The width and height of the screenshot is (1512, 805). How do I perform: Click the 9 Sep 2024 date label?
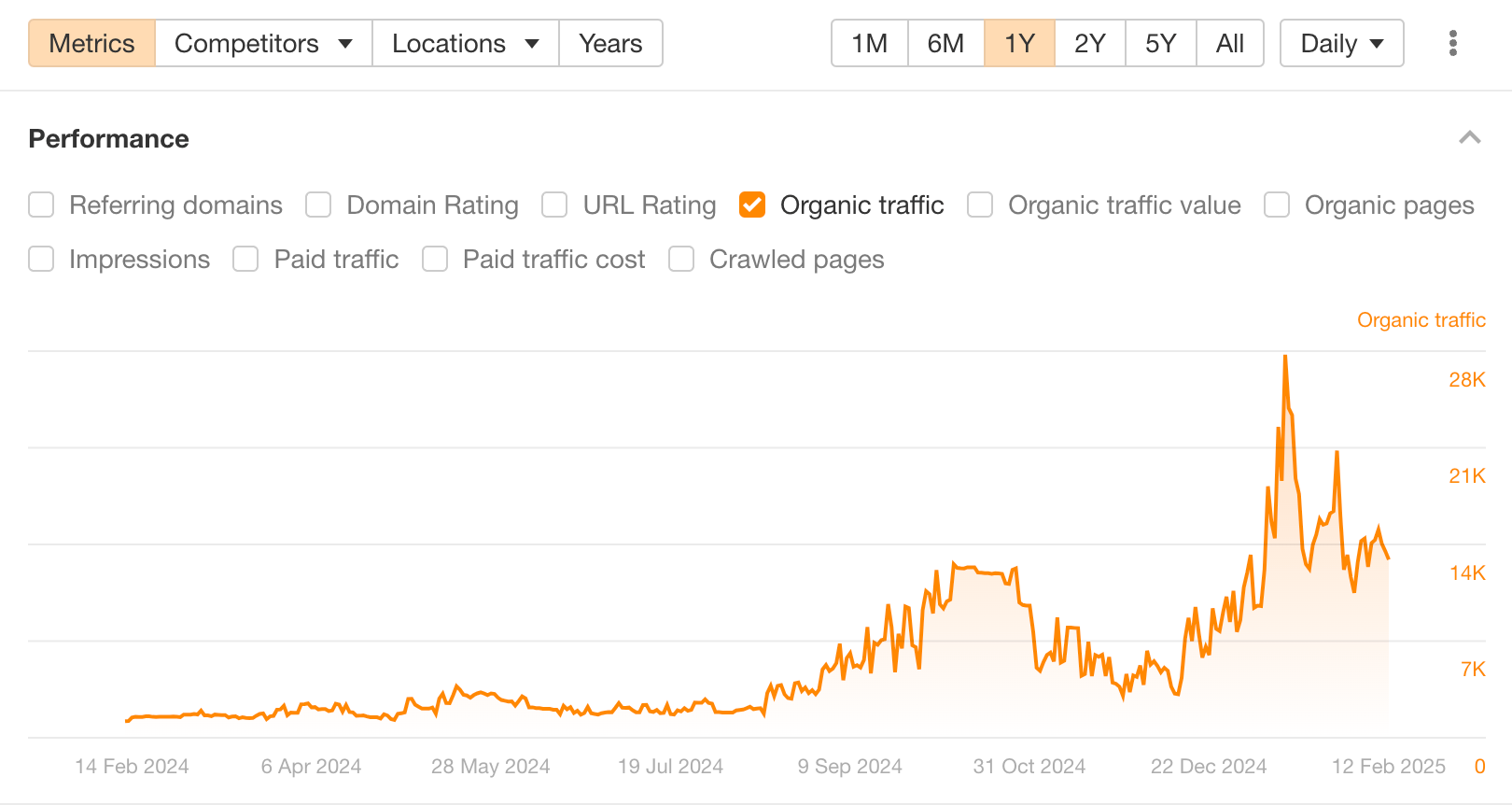tap(849, 767)
